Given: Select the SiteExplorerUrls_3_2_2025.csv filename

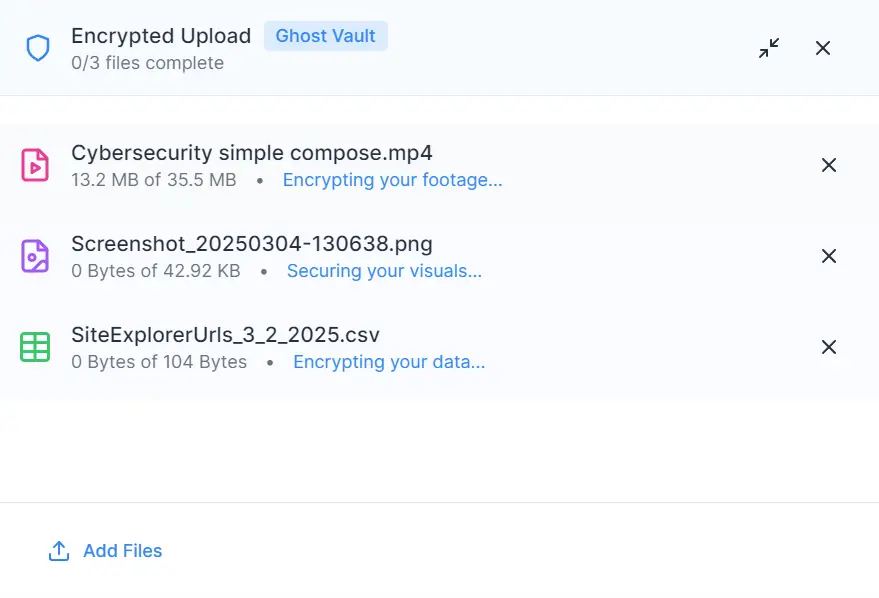Looking at the screenshot, I should [x=225, y=335].
